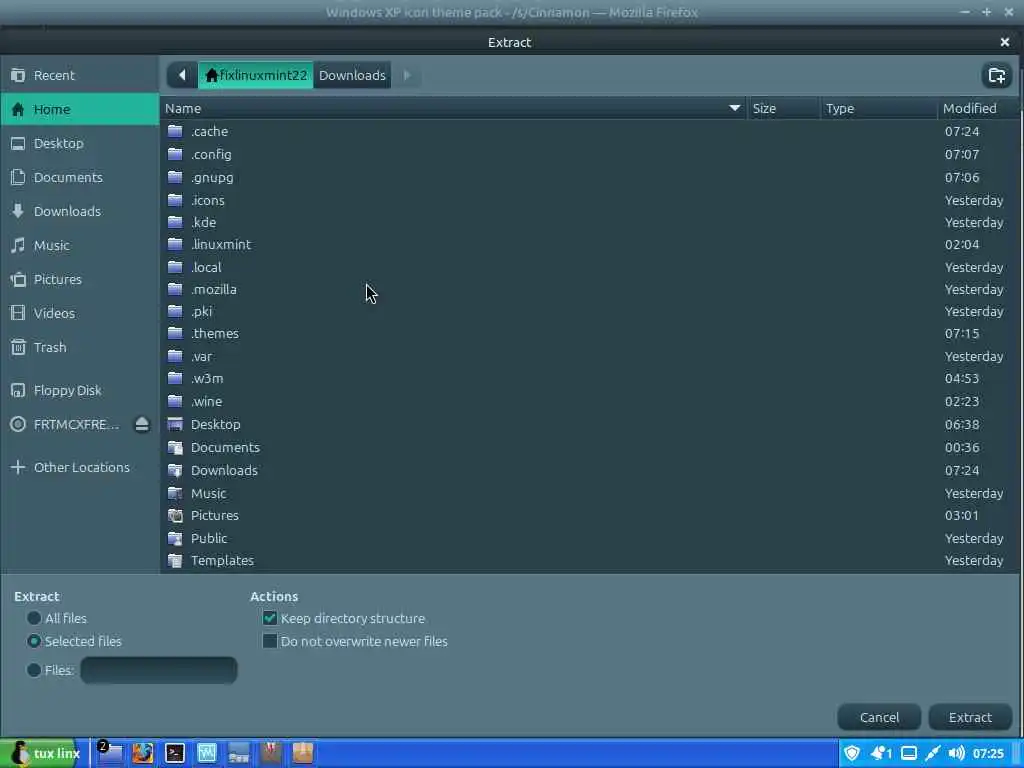This screenshot has width=1024, height=768.
Task: Click the shield icon in the system tray
Action: [852, 753]
